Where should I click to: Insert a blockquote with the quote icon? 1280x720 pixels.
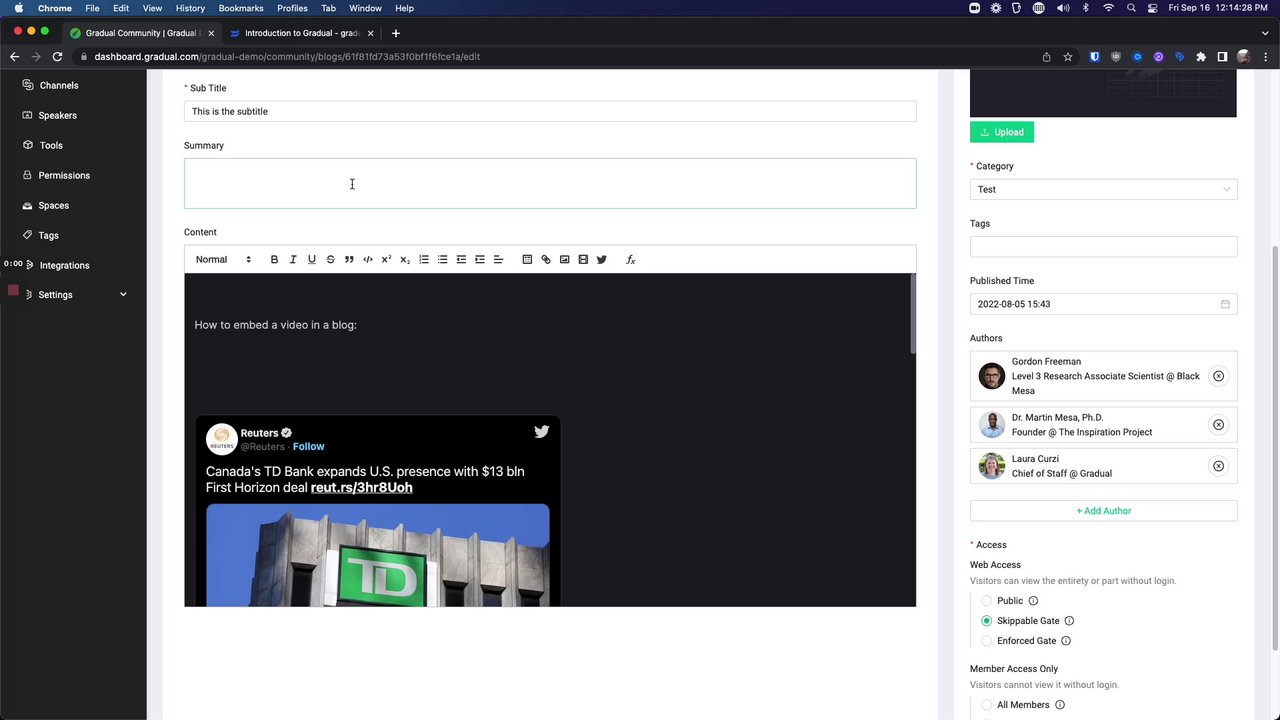click(349, 260)
